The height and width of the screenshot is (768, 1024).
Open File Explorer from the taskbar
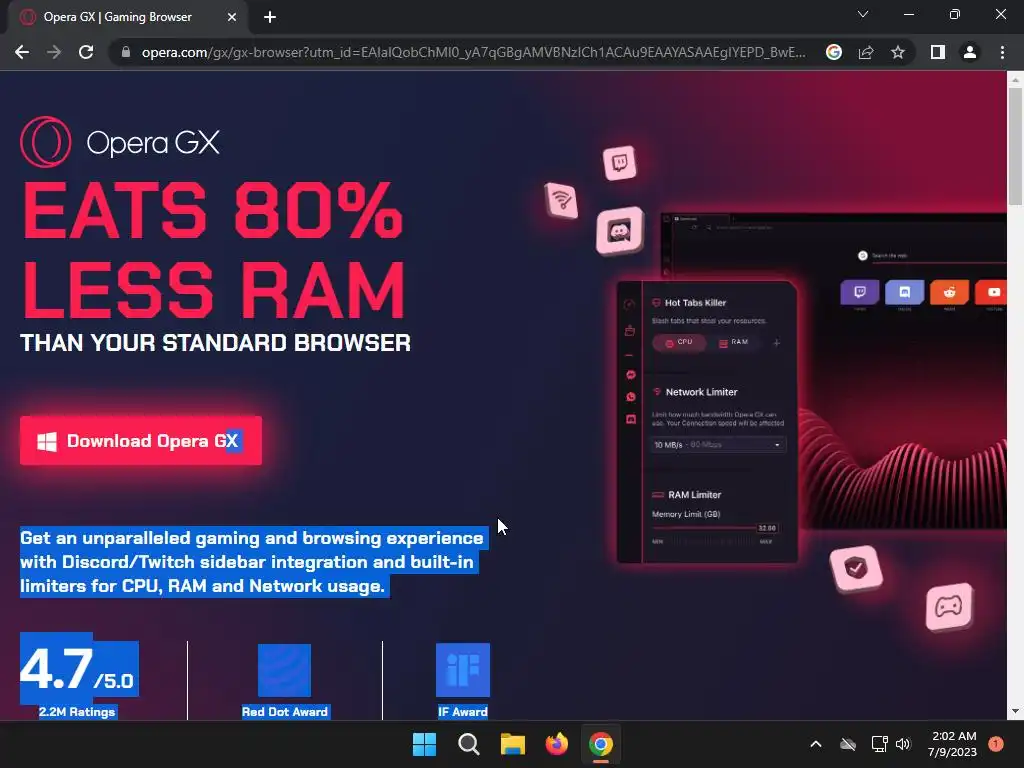[513, 744]
